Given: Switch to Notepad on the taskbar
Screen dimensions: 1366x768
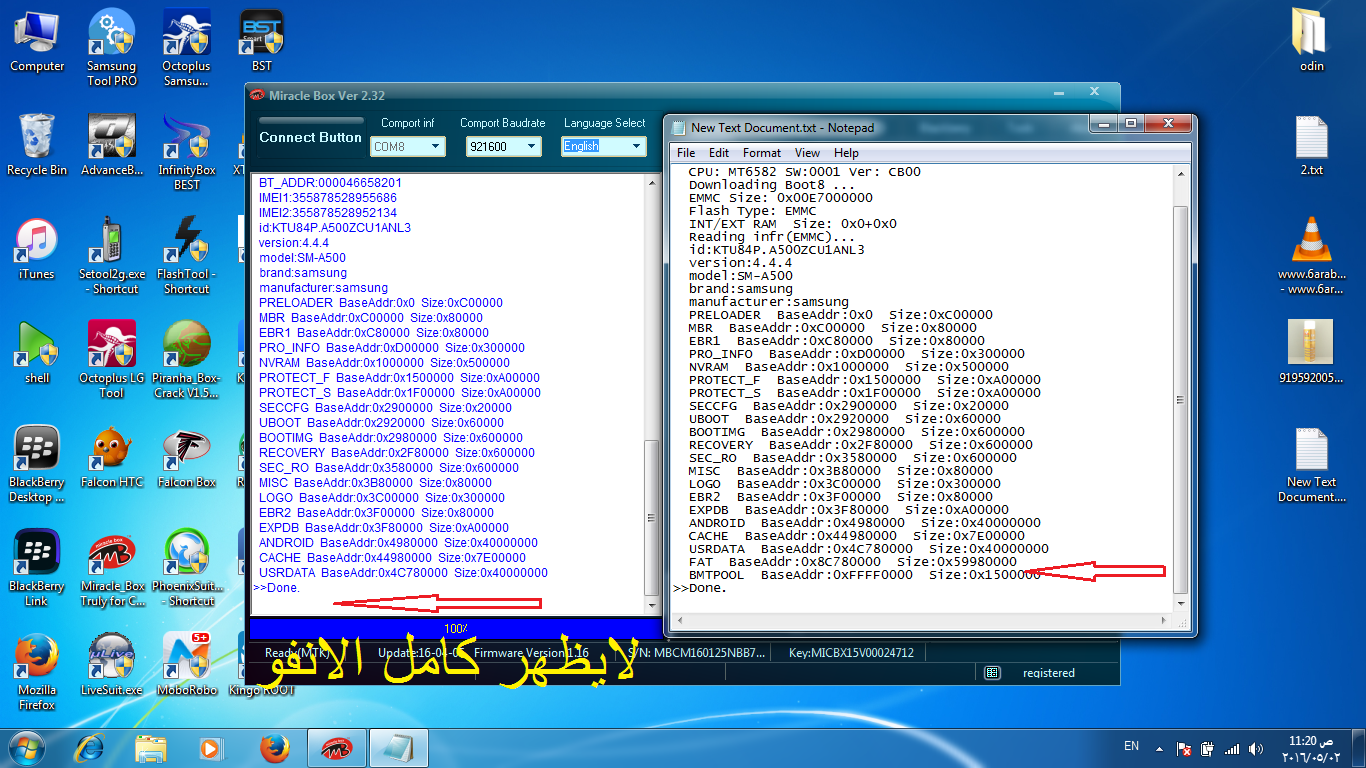Looking at the screenshot, I should click(x=399, y=747).
